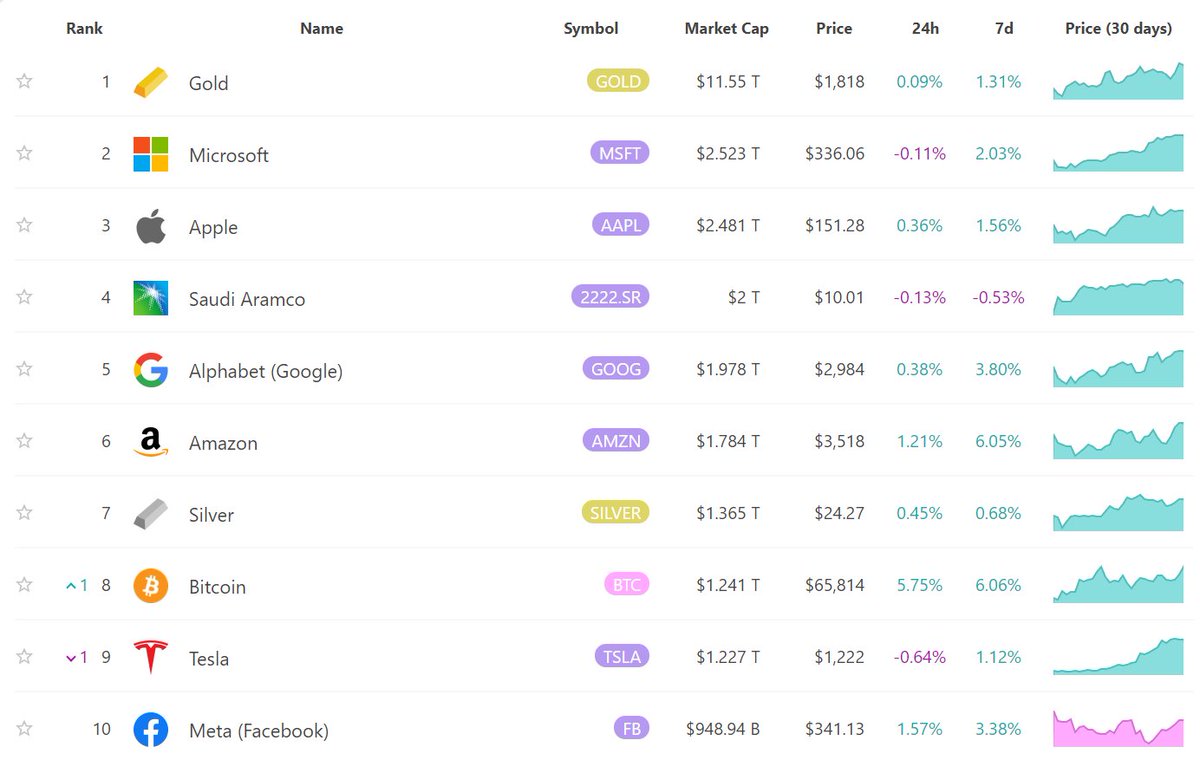Viewport: 1200px width, 760px height.
Task: Open Meta's pink 30-day price chart
Action: [1118, 729]
